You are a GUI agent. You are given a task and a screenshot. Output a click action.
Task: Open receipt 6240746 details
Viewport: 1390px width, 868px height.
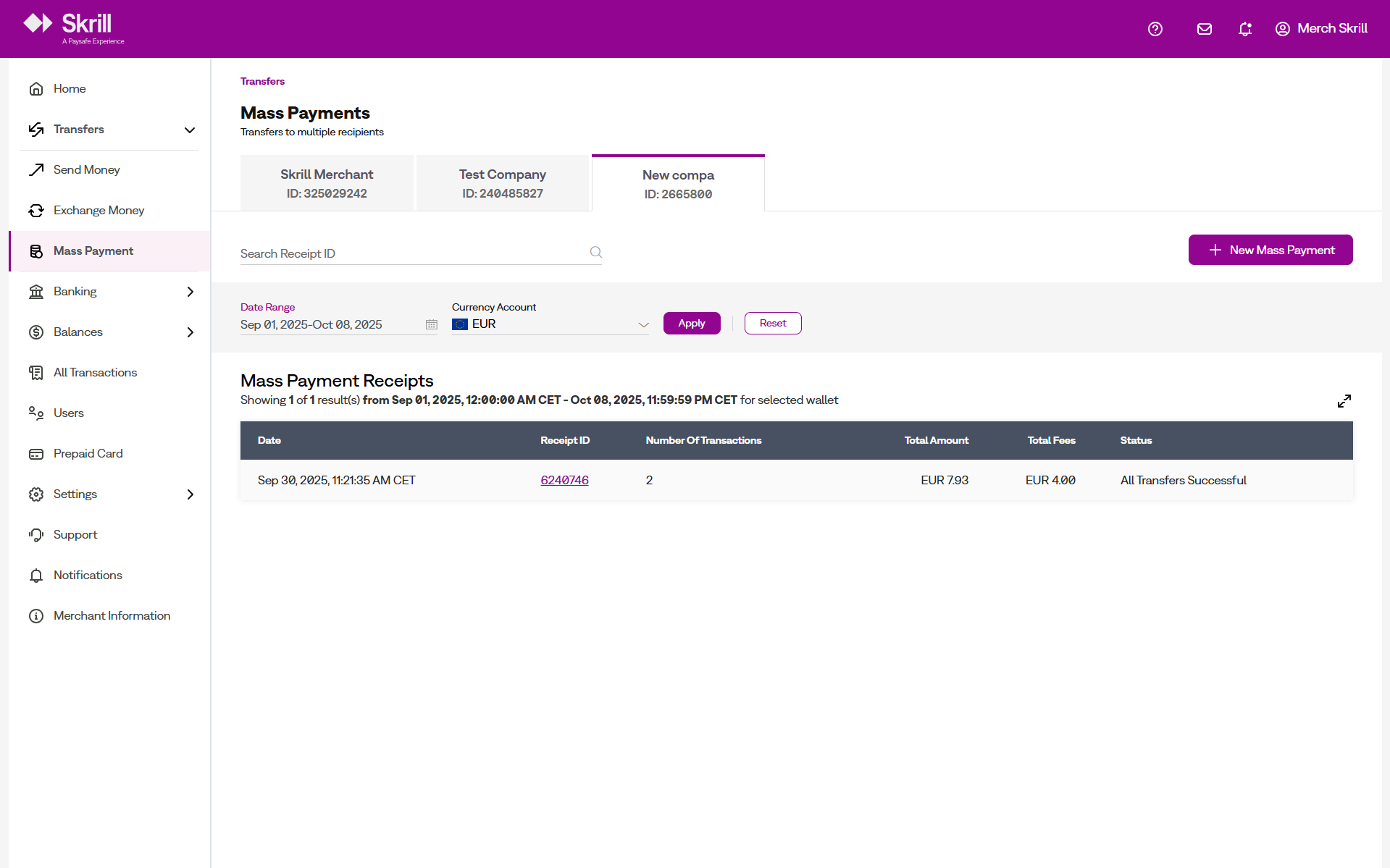point(564,480)
